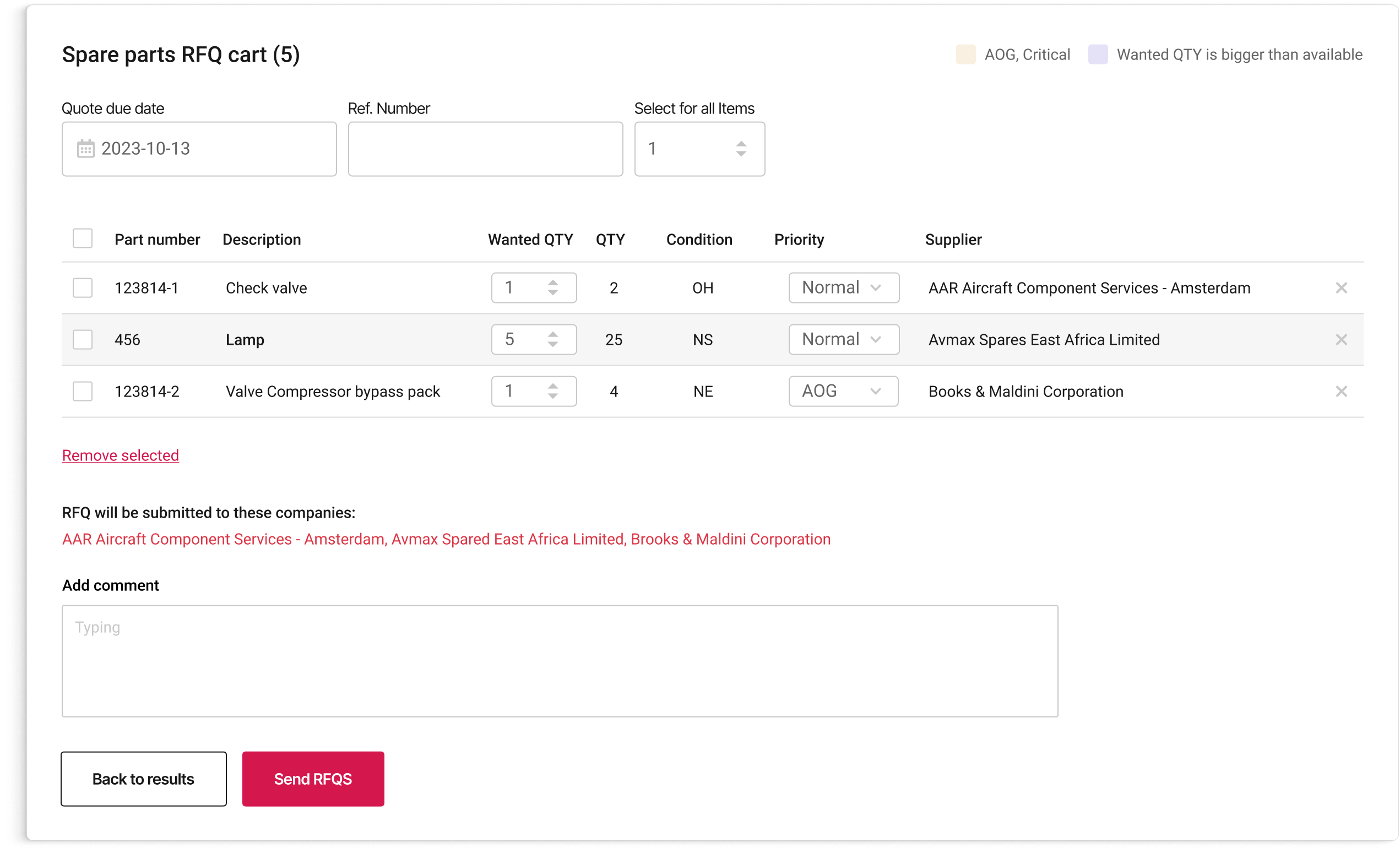
Task: Increase Wanted QTY for Check valve
Action: (x=552, y=282)
